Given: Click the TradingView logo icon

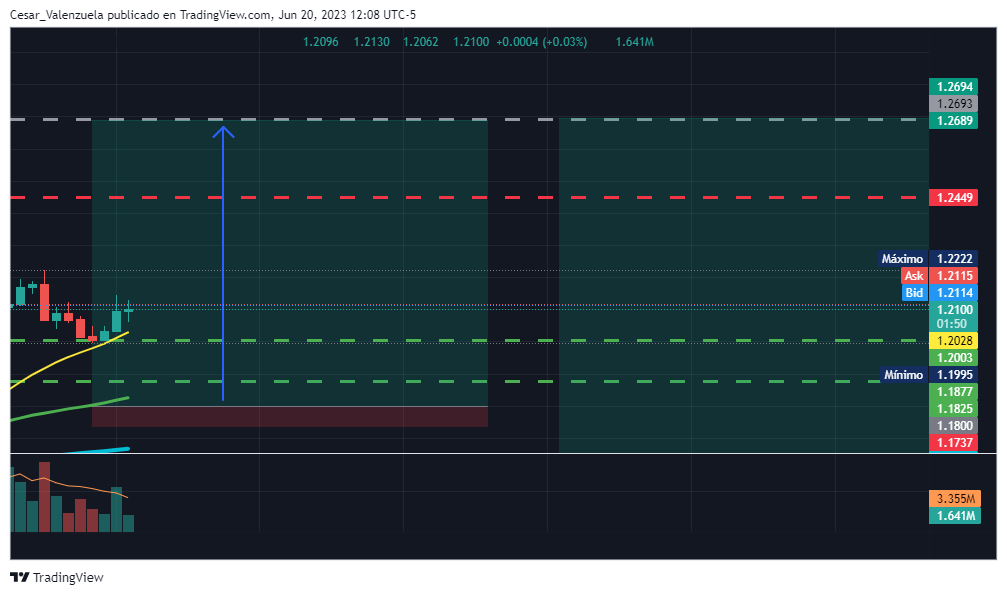Looking at the screenshot, I should point(20,577).
